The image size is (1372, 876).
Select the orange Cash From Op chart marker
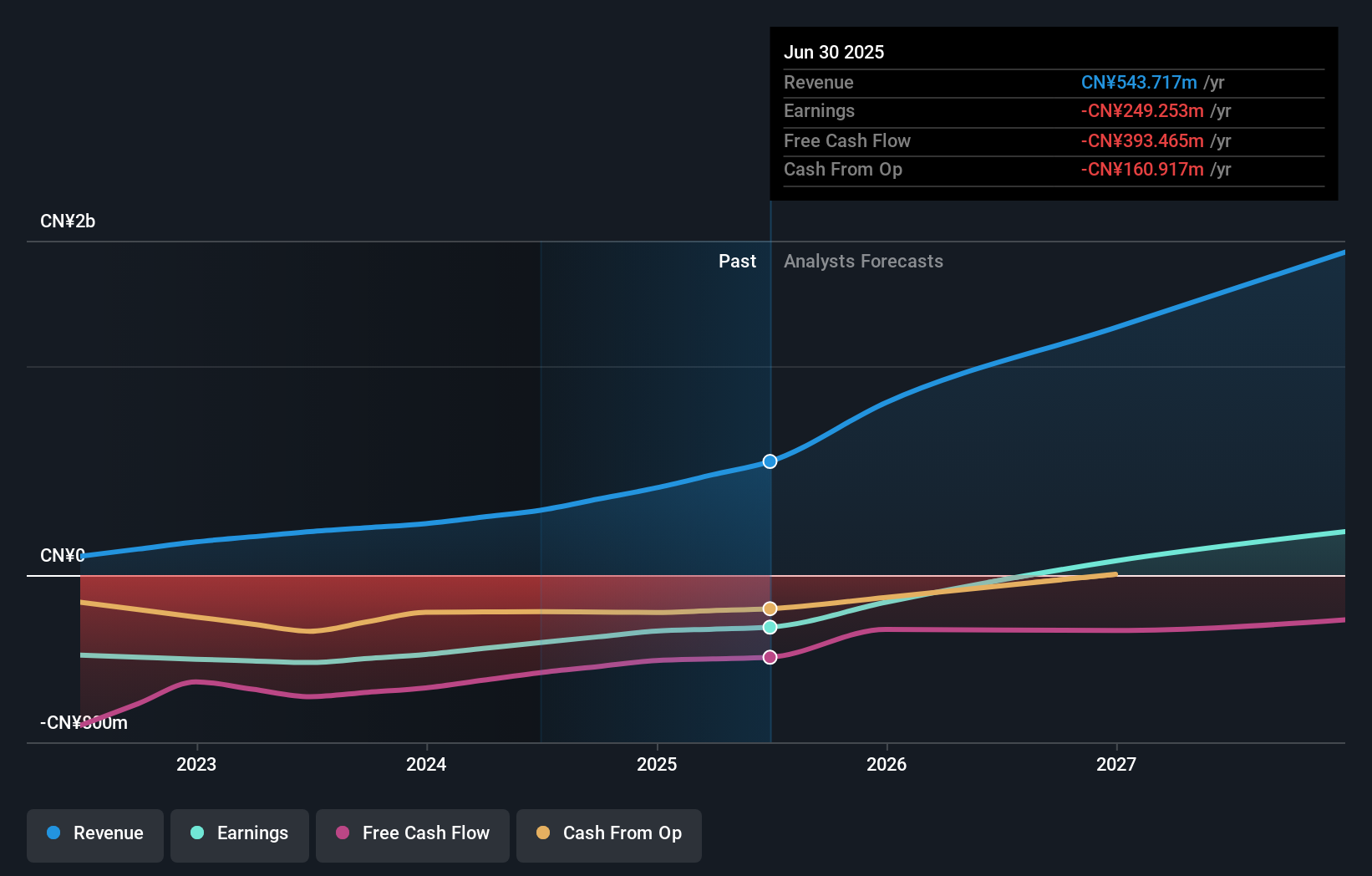(x=770, y=608)
